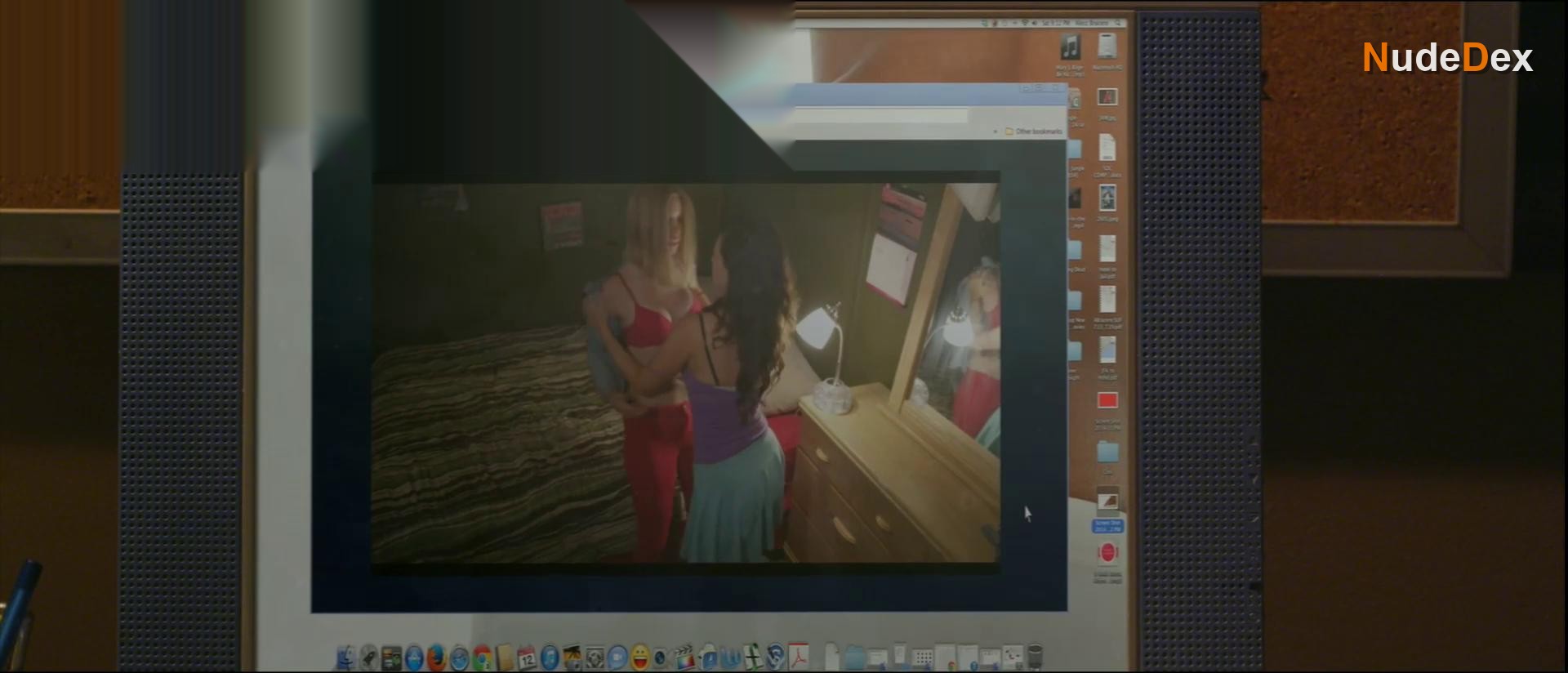Open Adobe Acrobat in the dock
Screen dimensions: 1568x673
pos(798,657)
